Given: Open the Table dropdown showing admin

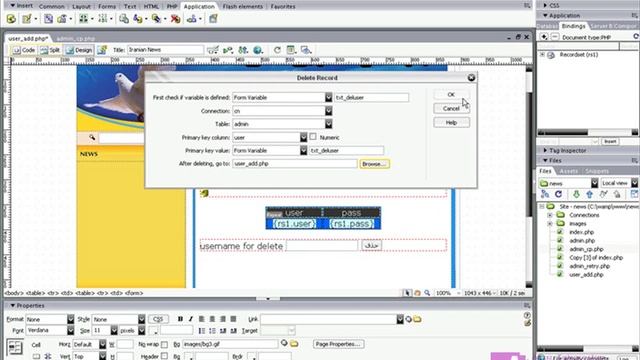Looking at the screenshot, I should pos(328,124).
